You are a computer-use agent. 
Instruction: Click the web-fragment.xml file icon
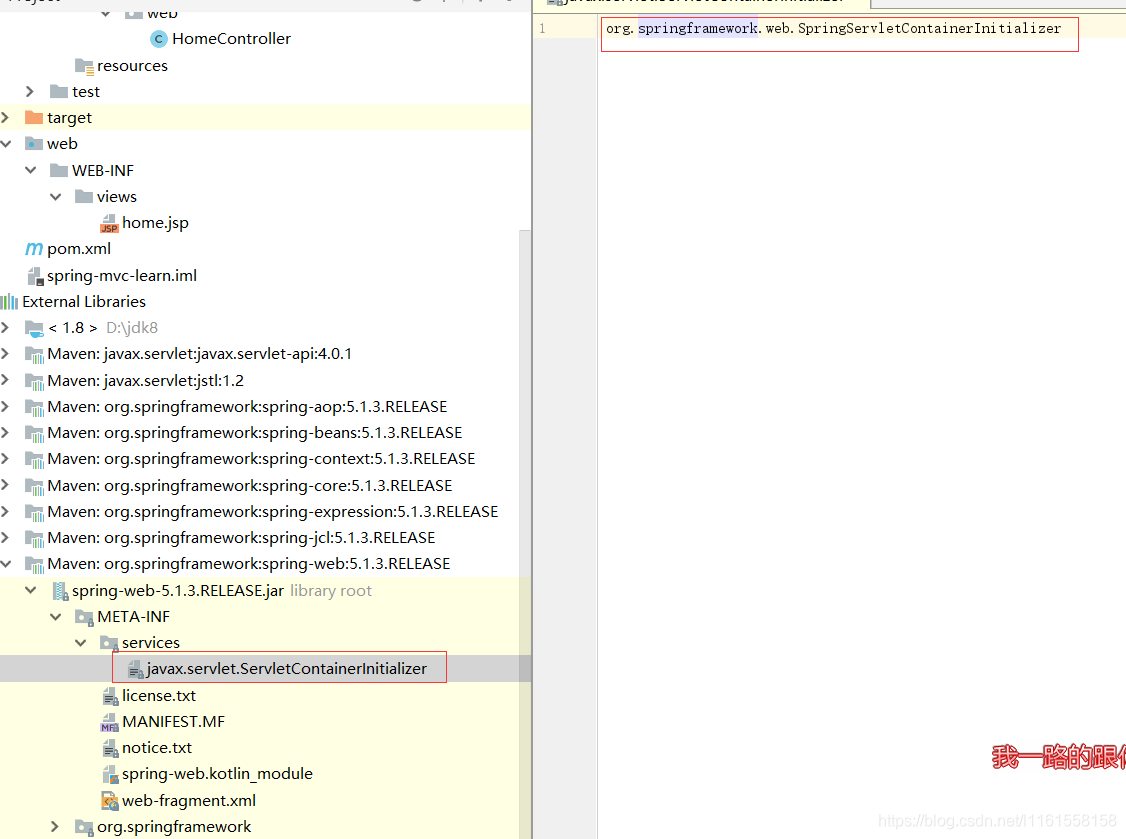[x=110, y=801]
